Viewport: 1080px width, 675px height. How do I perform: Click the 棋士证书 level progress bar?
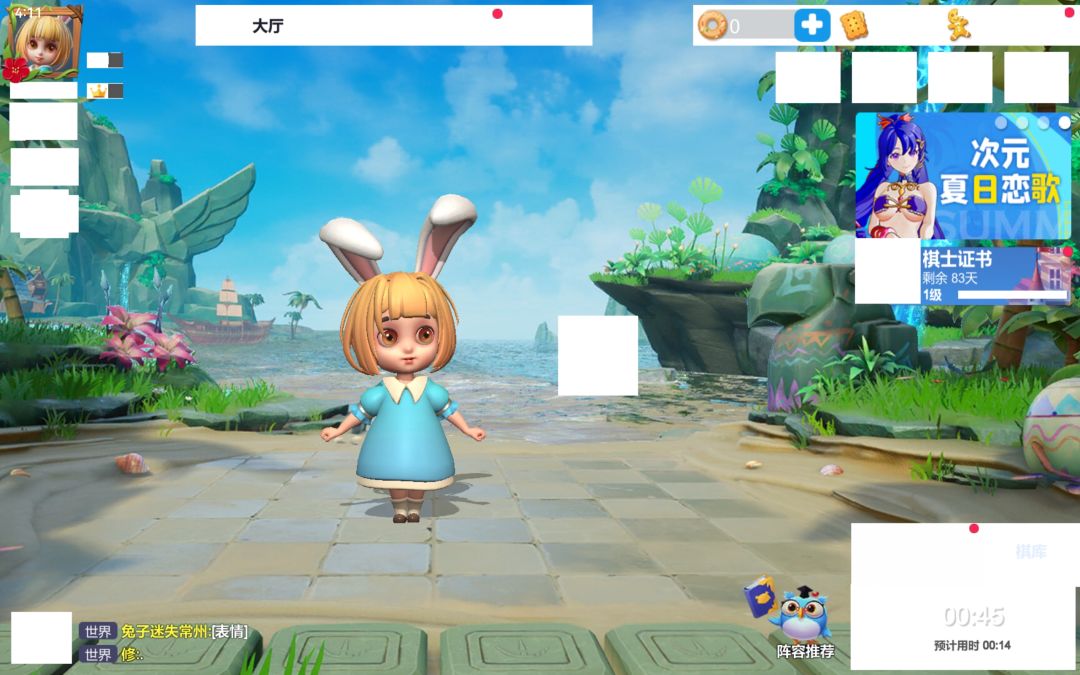pos(1012,295)
